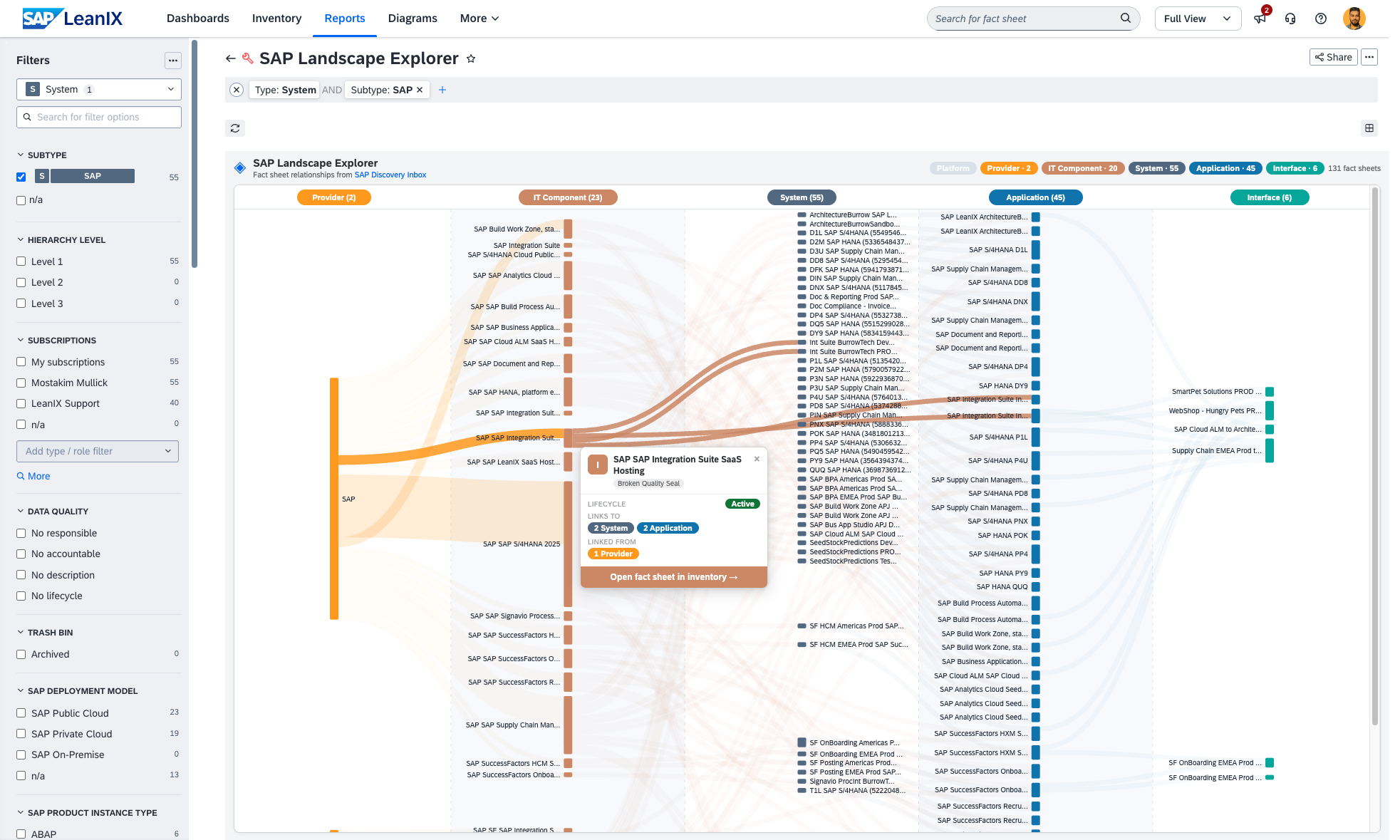Collapse the DATA QUALITY section
This screenshot has width=1400, height=840.
click(x=21, y=512)
